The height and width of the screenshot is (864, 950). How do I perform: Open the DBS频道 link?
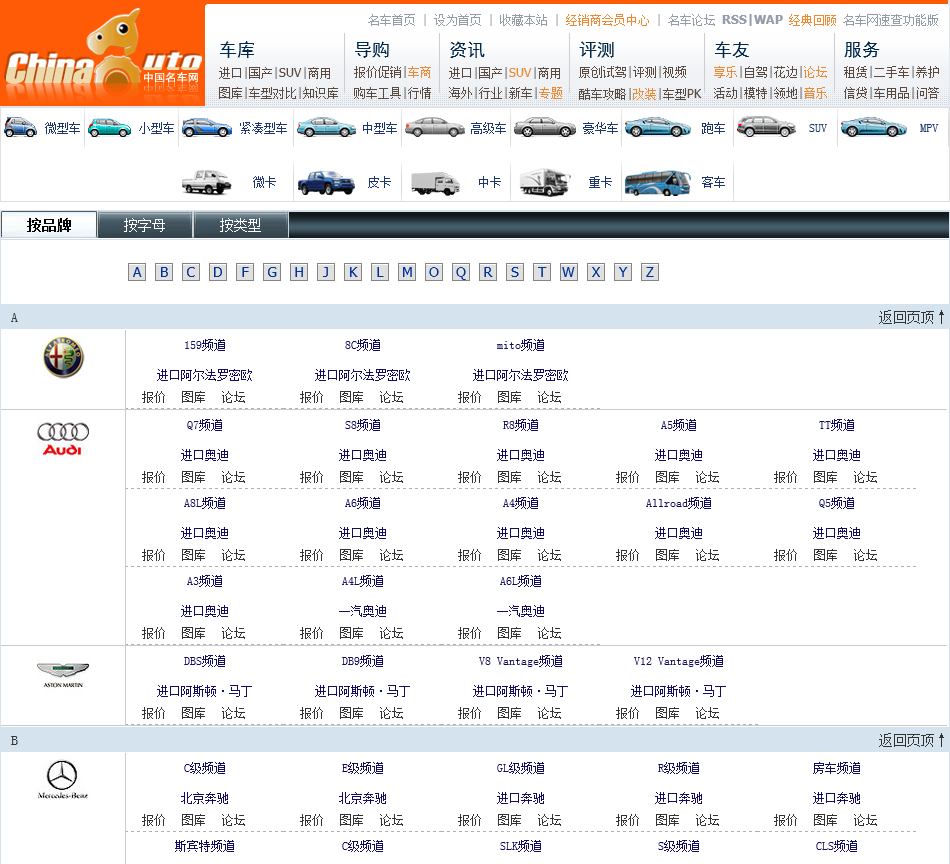coord(205,662)
